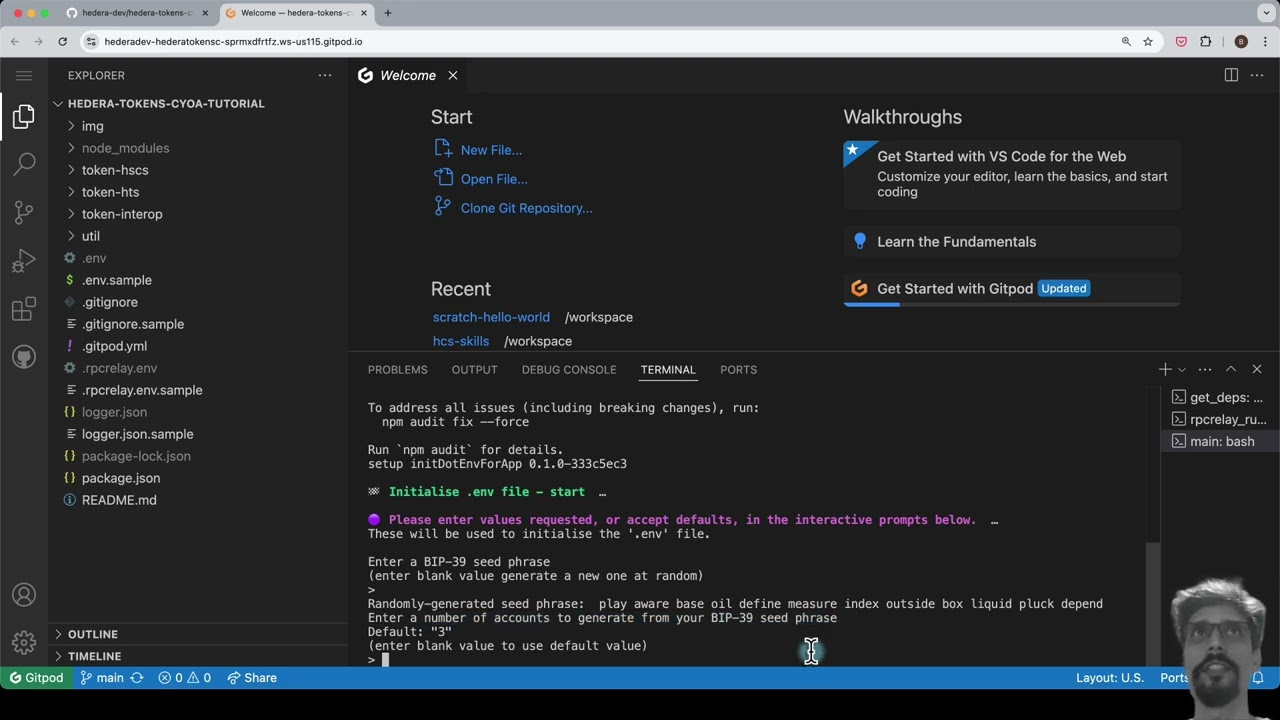Synchronize changes icon in status bar
The height and width of the screenshot is (720, 1280).
pyautogui.click(x=137, y=677)
